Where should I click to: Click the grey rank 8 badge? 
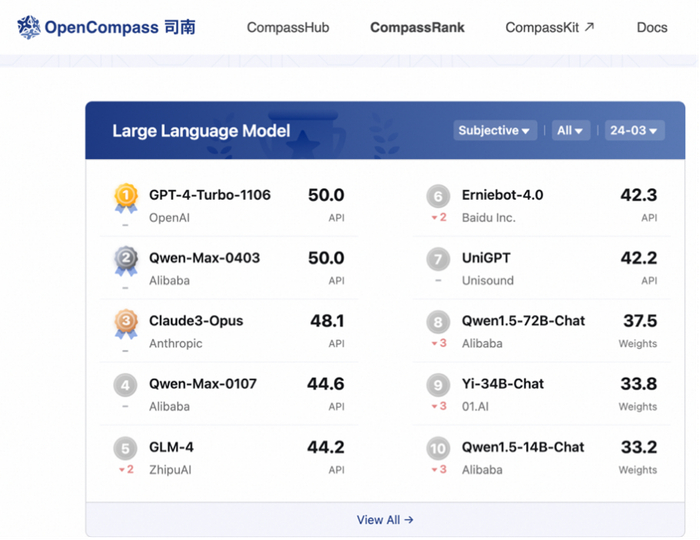(438, 322)
